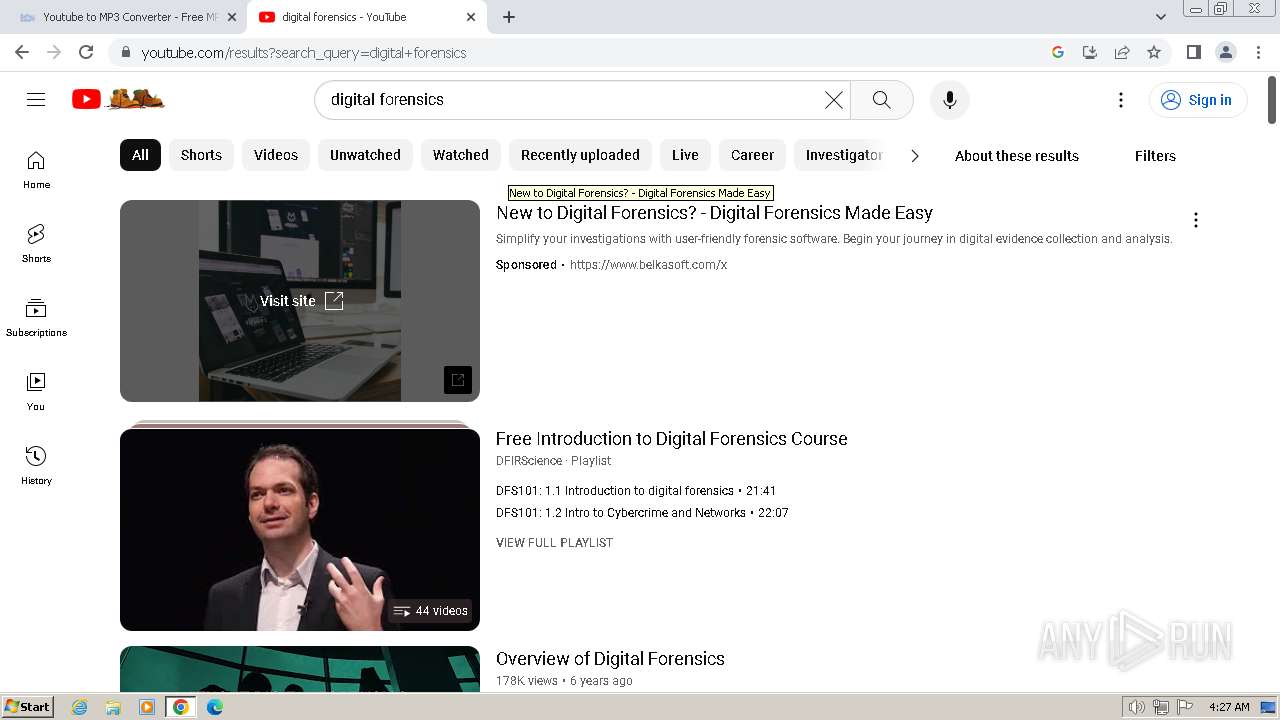Select the Career filter chip
Viewport: 1280px width, 720px height.
[752, 155]
